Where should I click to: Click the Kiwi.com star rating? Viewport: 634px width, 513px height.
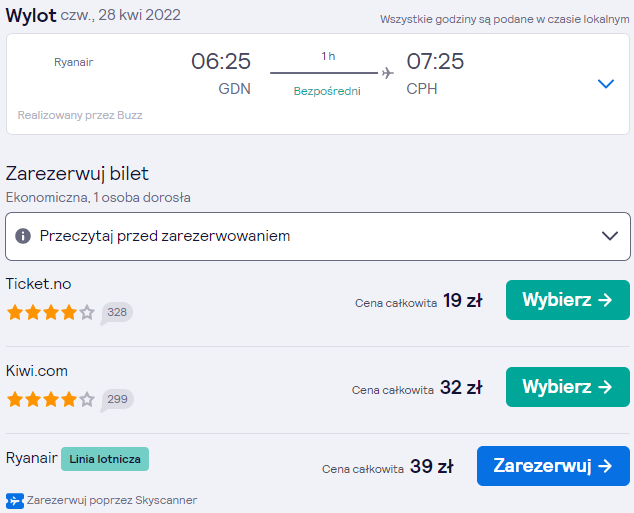click(51, 399)
